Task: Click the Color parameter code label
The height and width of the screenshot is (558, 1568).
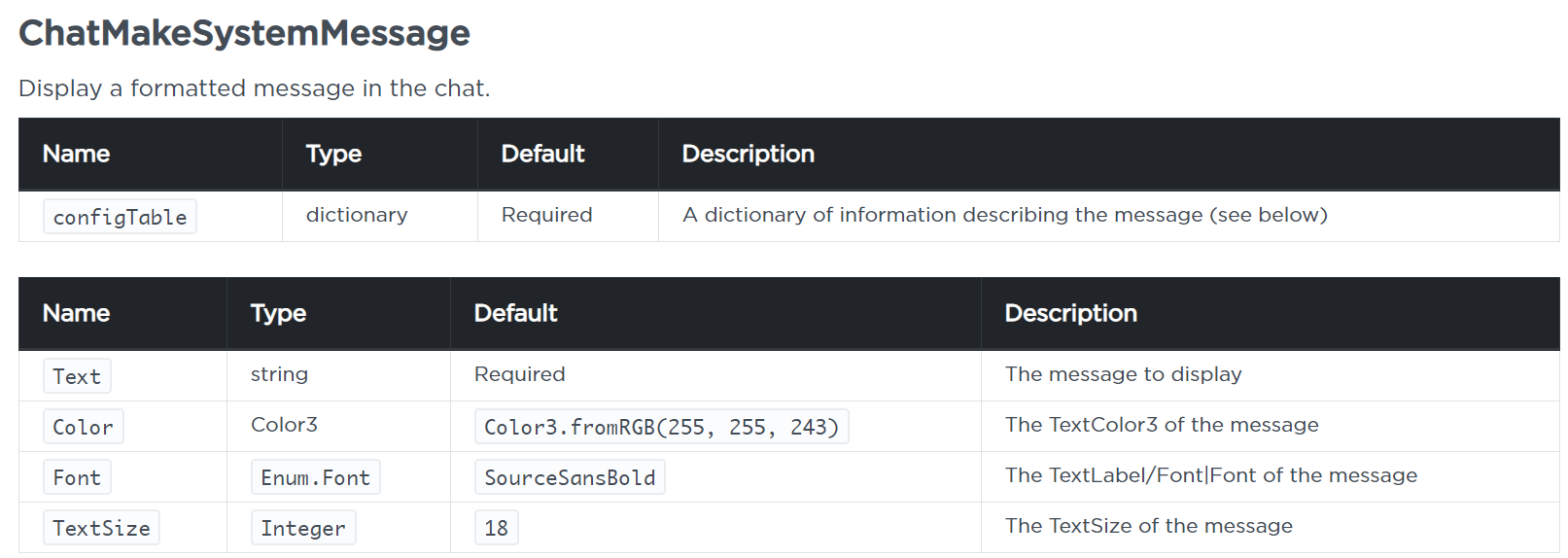Action: pos(83,427)
